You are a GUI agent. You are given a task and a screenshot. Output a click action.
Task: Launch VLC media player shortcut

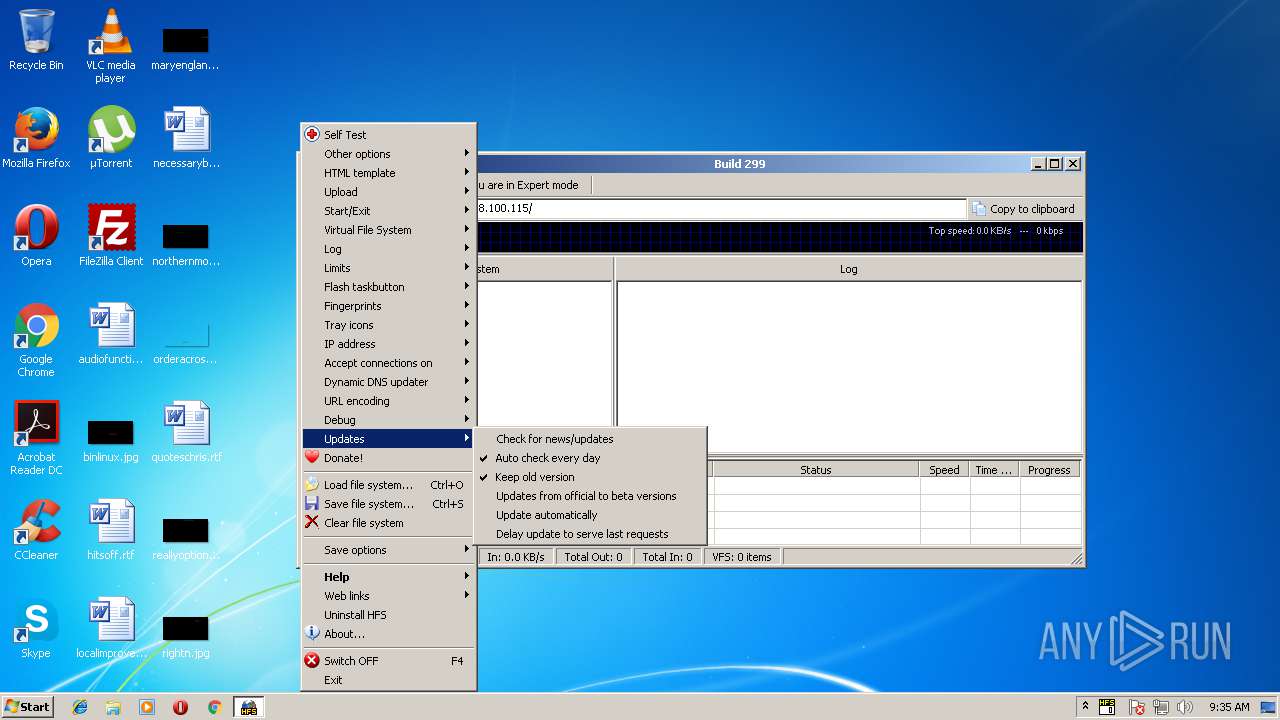pos(110,46)
